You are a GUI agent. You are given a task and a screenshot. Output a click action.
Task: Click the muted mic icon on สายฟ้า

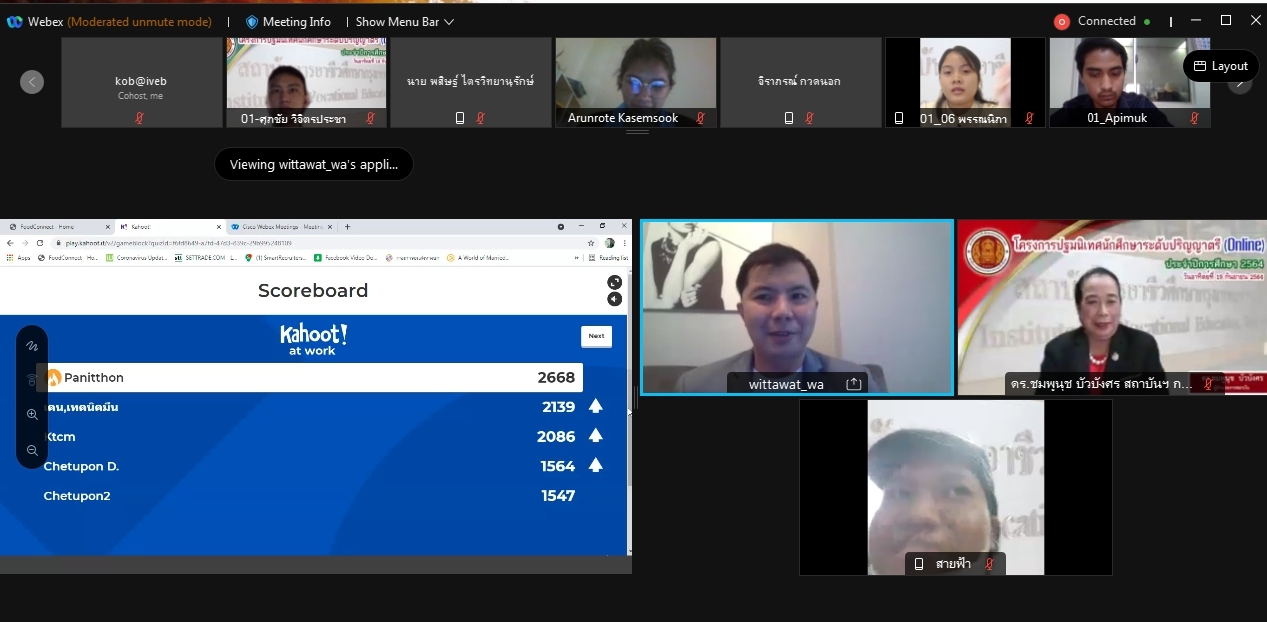click(989, 564)
